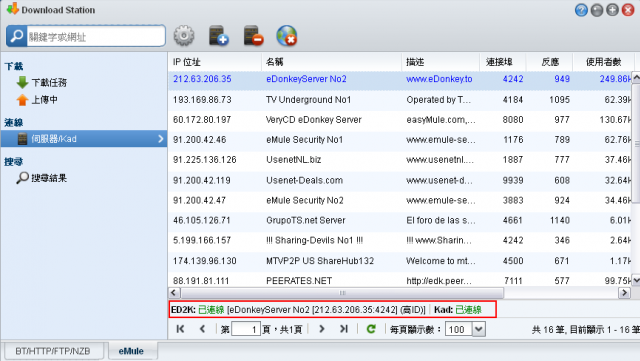Screen dimensions: 640x361
Task: Select IP 193.169.86.73
Action: (x=202, y=100)
